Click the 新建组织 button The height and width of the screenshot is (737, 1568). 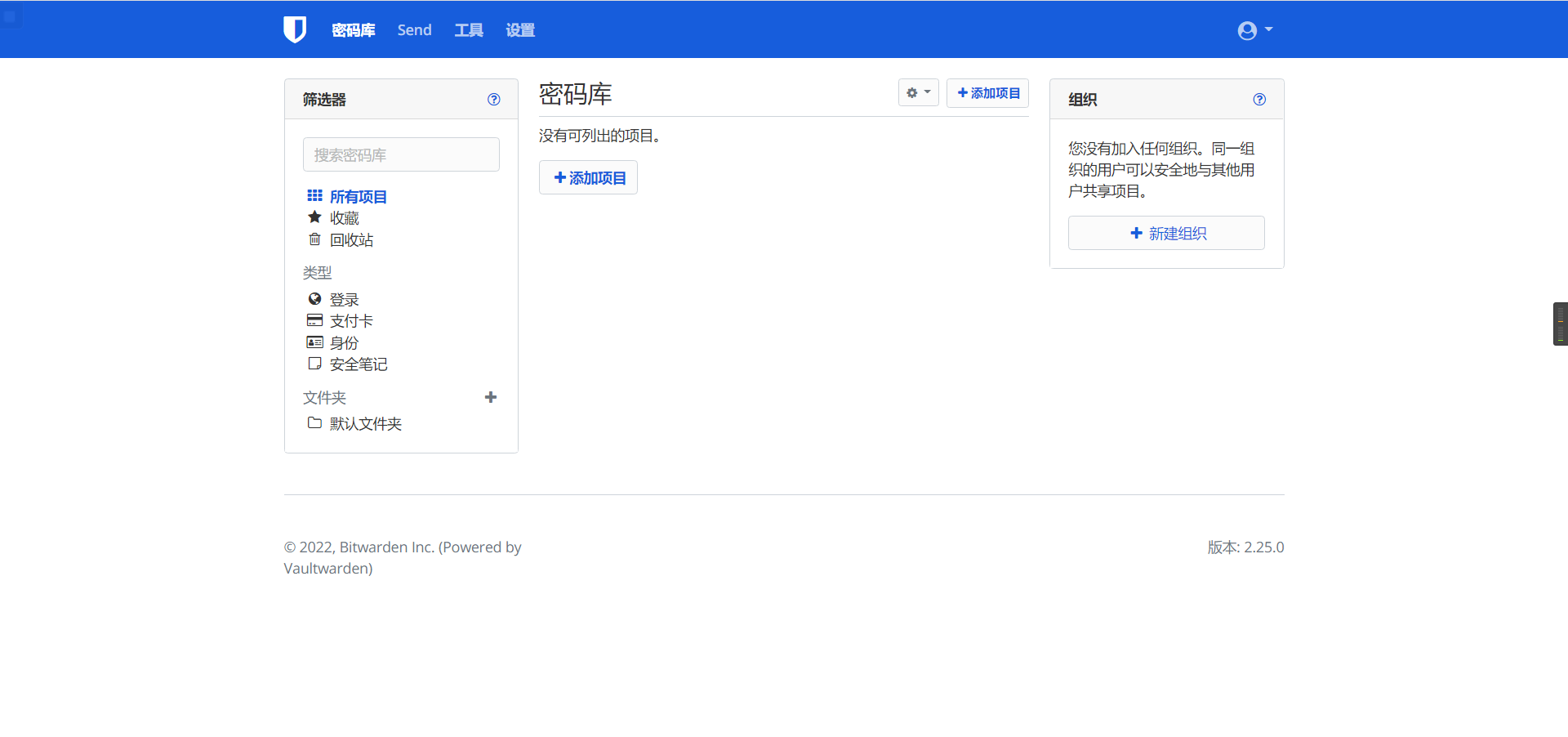pos(1166,234)
